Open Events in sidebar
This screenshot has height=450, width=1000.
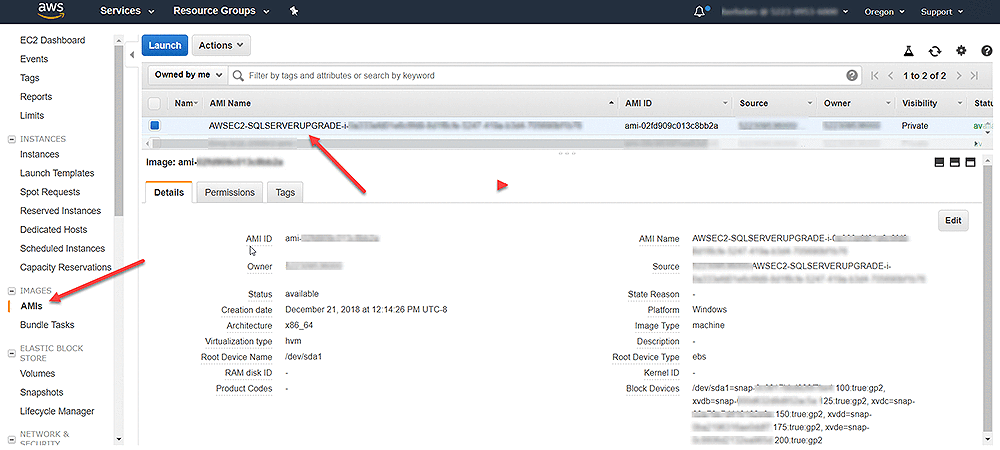point(34,59)
